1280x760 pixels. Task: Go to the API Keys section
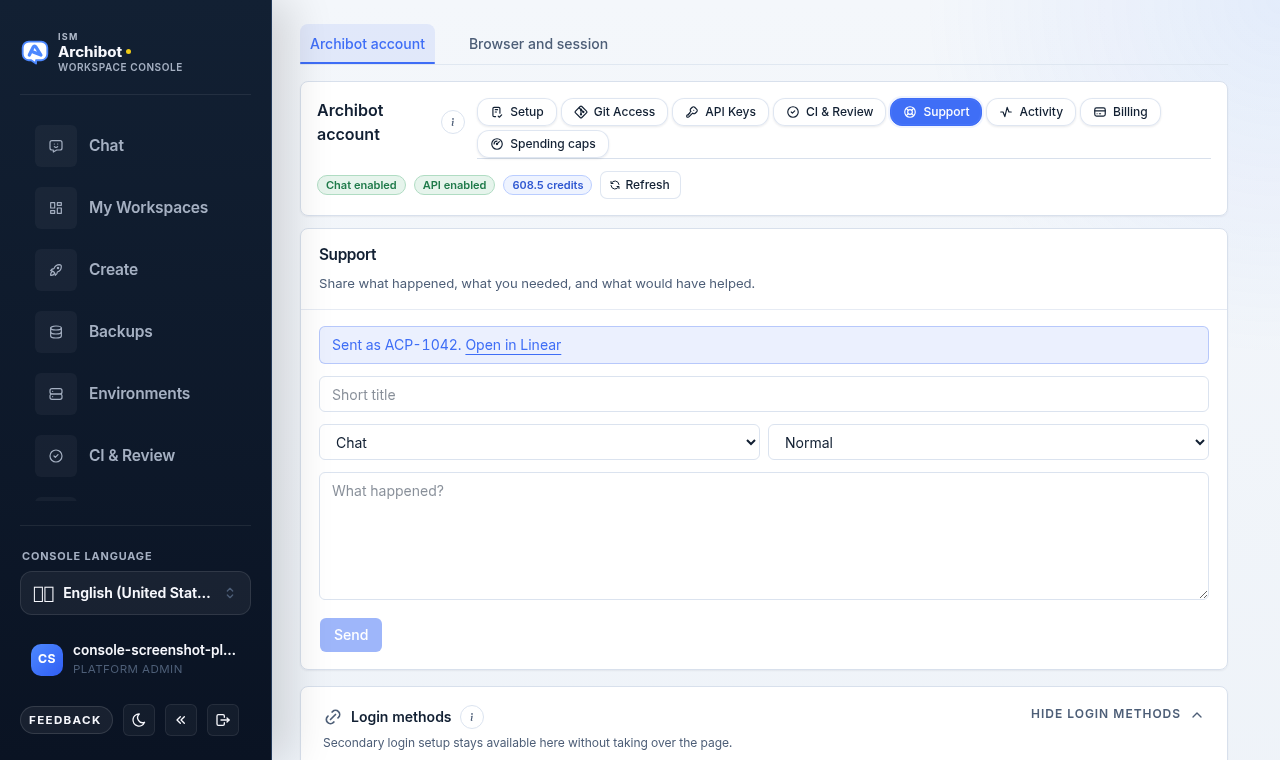point(720,112)
